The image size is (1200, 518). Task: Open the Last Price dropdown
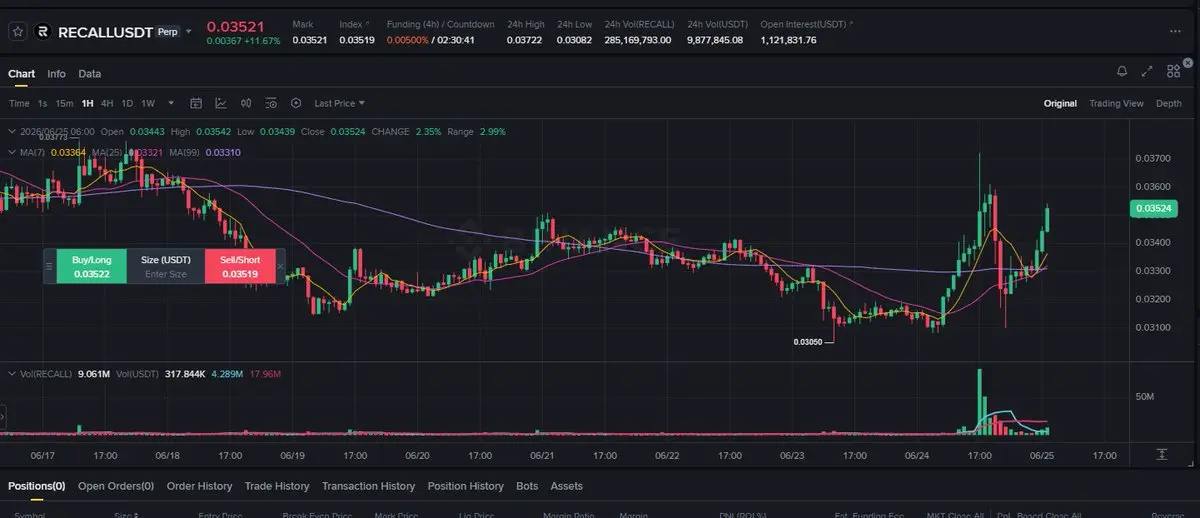[339, 103]
